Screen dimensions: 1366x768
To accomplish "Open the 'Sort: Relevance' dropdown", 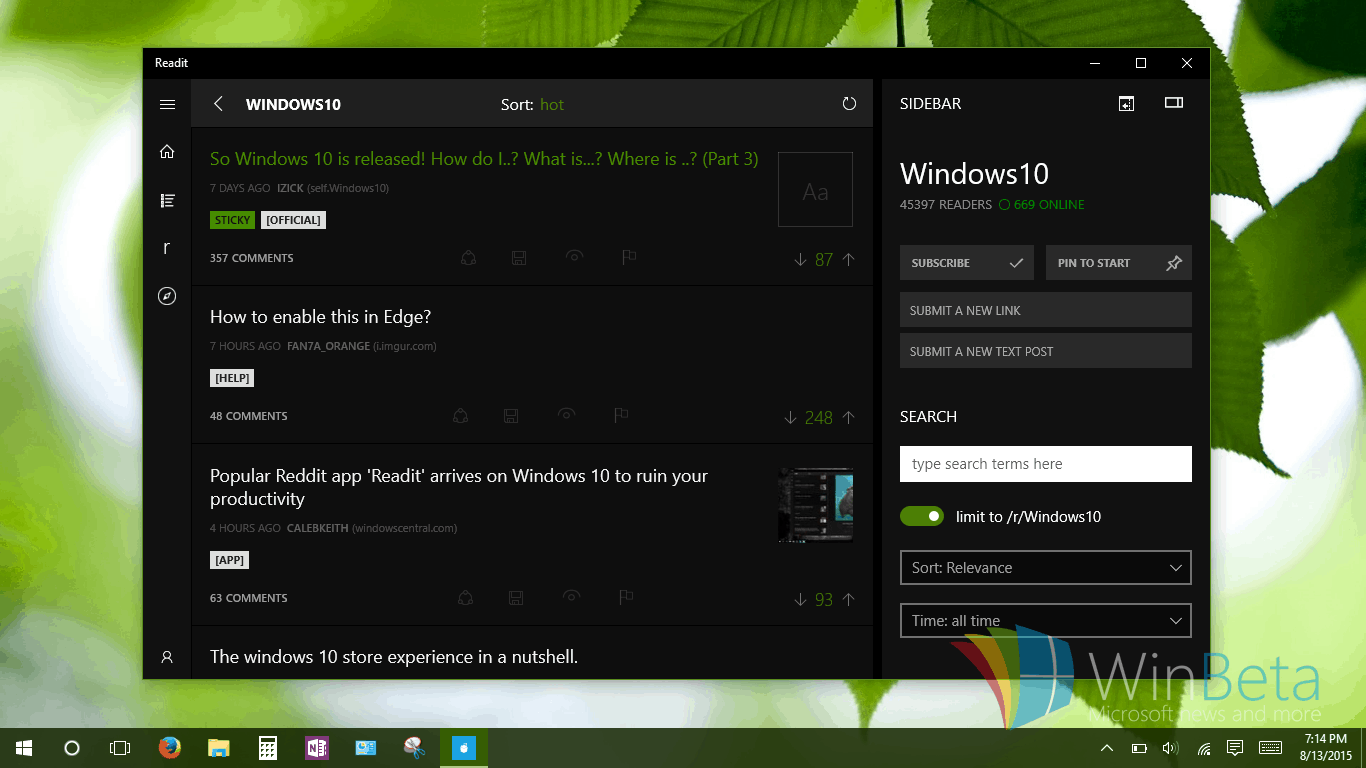I will pos(1046,567).
